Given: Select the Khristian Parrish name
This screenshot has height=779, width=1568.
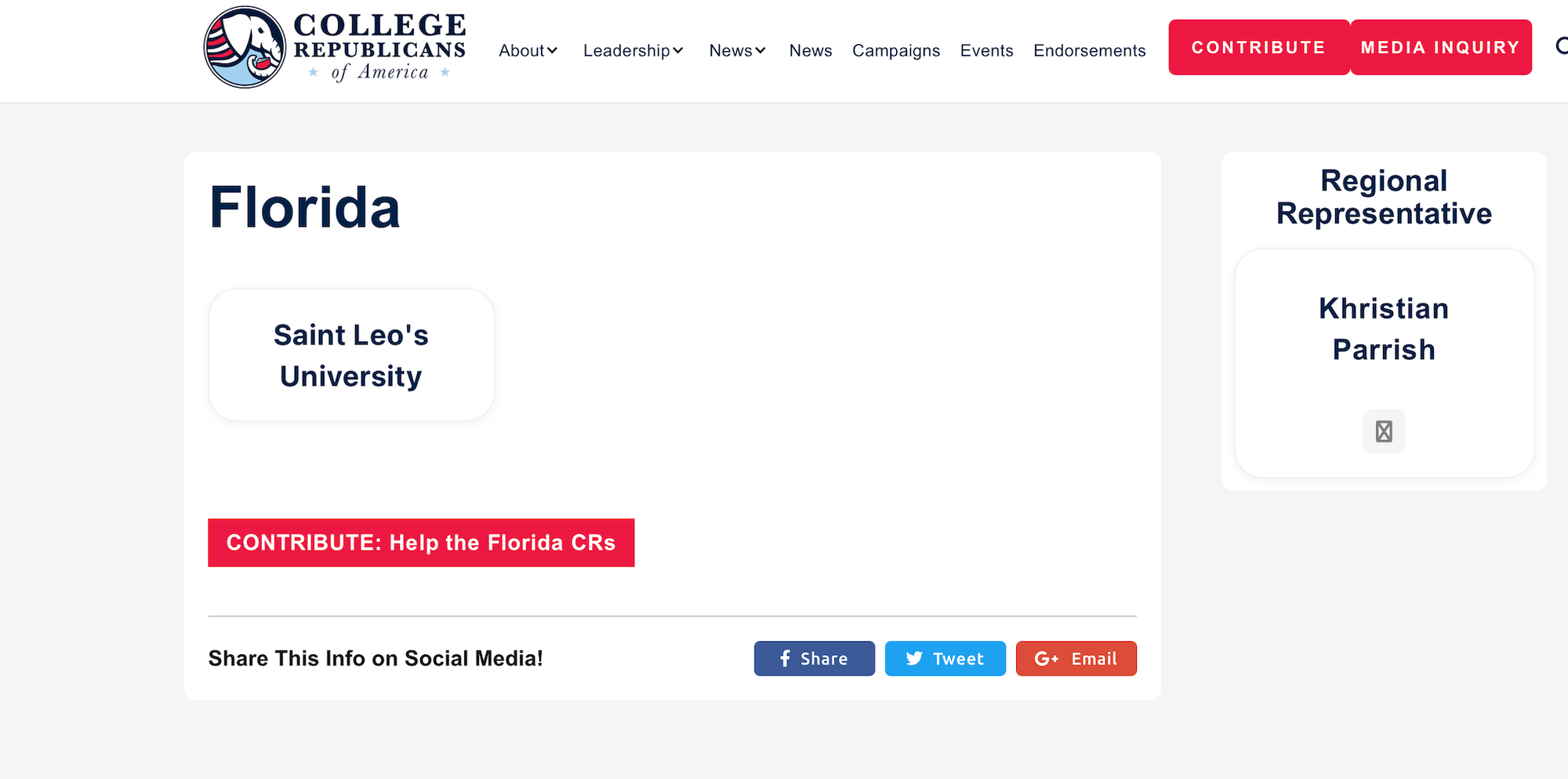Looking at the screenshot, I should 1384,329.
